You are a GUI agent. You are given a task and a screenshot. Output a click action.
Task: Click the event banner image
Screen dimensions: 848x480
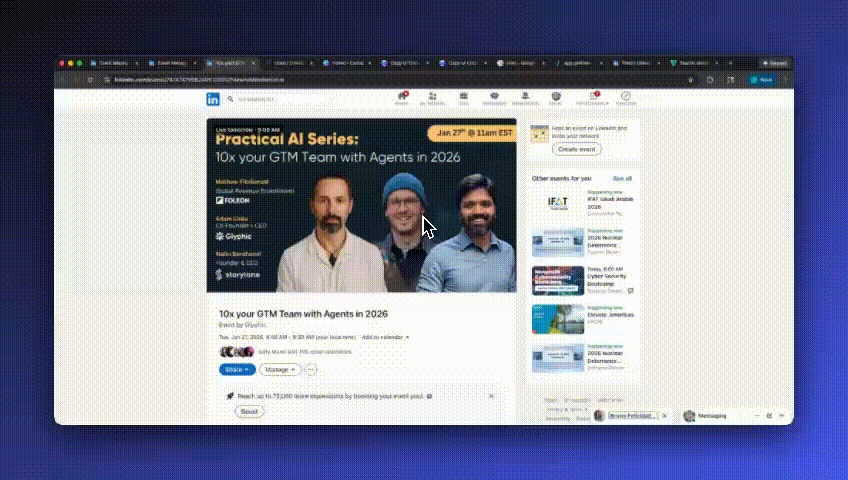pos(361,205)
